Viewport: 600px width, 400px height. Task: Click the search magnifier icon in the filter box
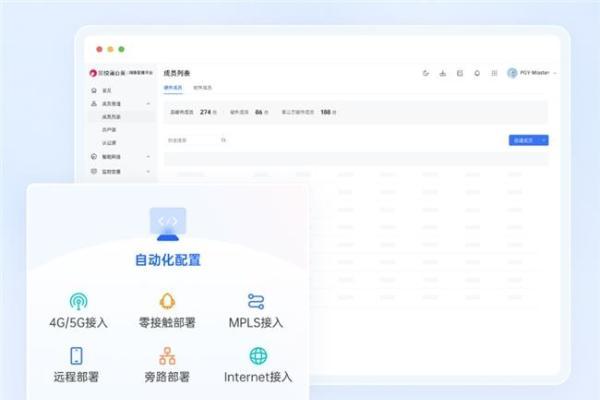(223, 140)
